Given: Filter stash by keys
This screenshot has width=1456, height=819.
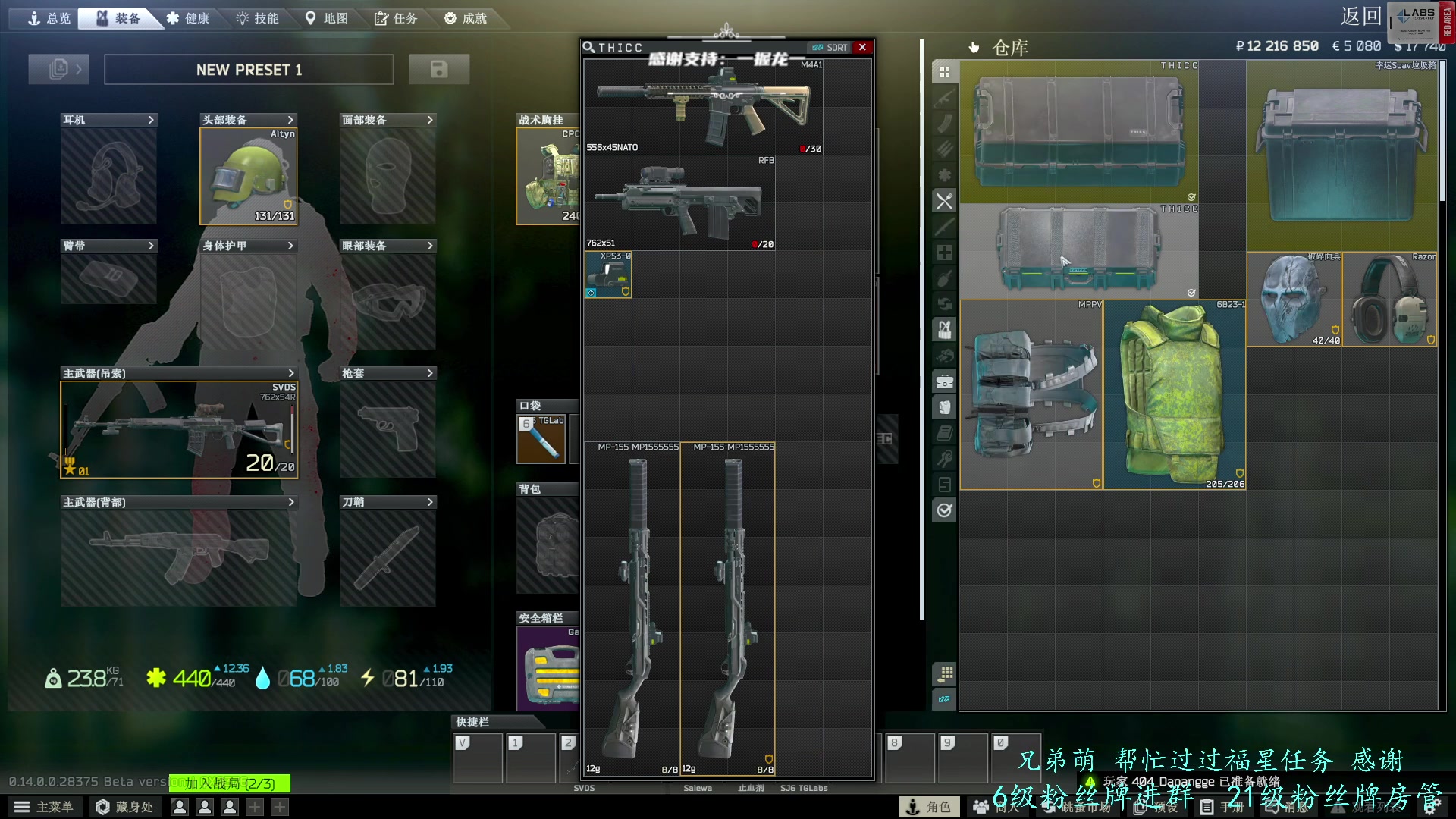Looking at the screenshot, I should tap(944, 459).
